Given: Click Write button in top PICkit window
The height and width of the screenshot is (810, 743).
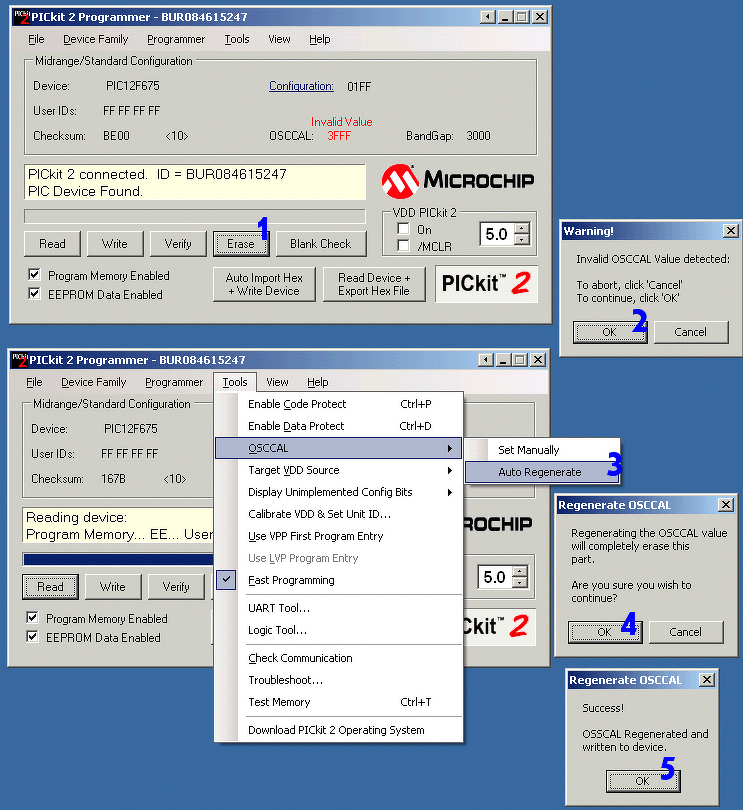Looking at the screenshot, I should coord(115,244).
